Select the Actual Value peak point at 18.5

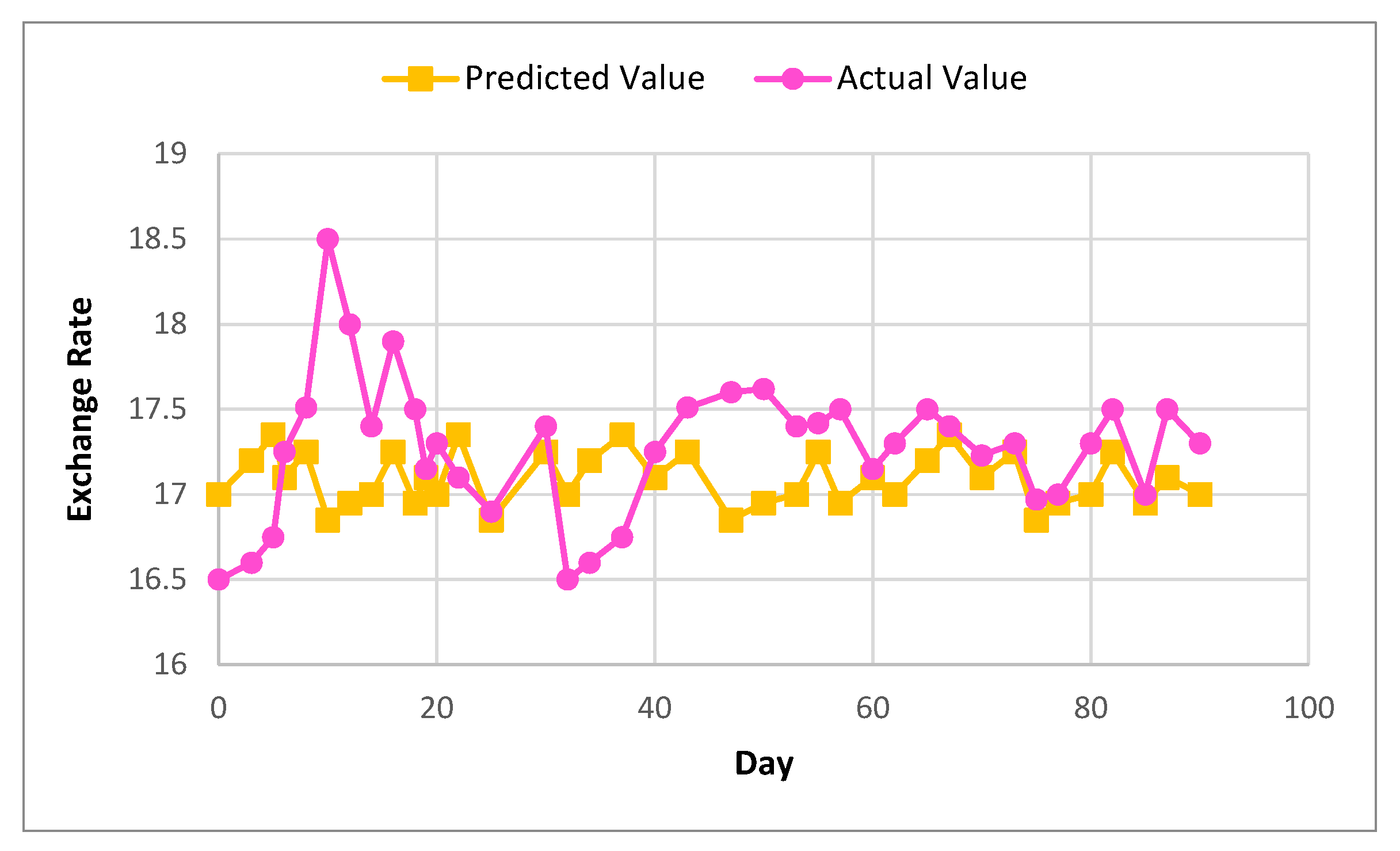pyautogui.click(x=327, y=239)
